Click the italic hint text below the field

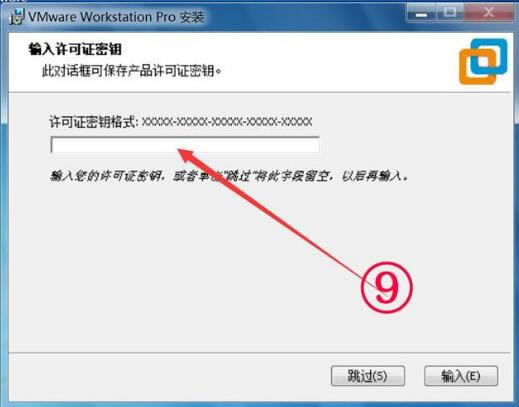(x=229, y=176)
